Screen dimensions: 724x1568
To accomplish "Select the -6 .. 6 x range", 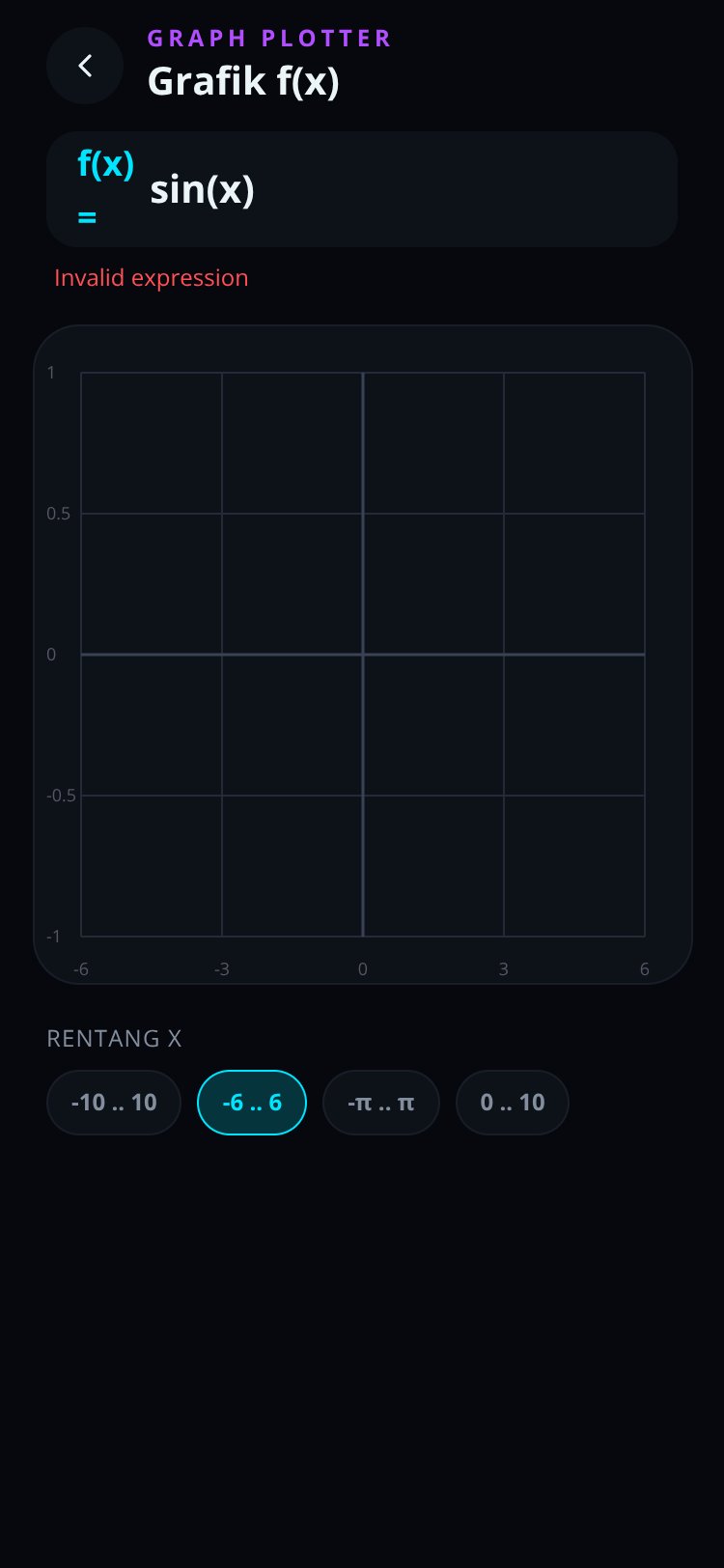I will (252, 1103).
